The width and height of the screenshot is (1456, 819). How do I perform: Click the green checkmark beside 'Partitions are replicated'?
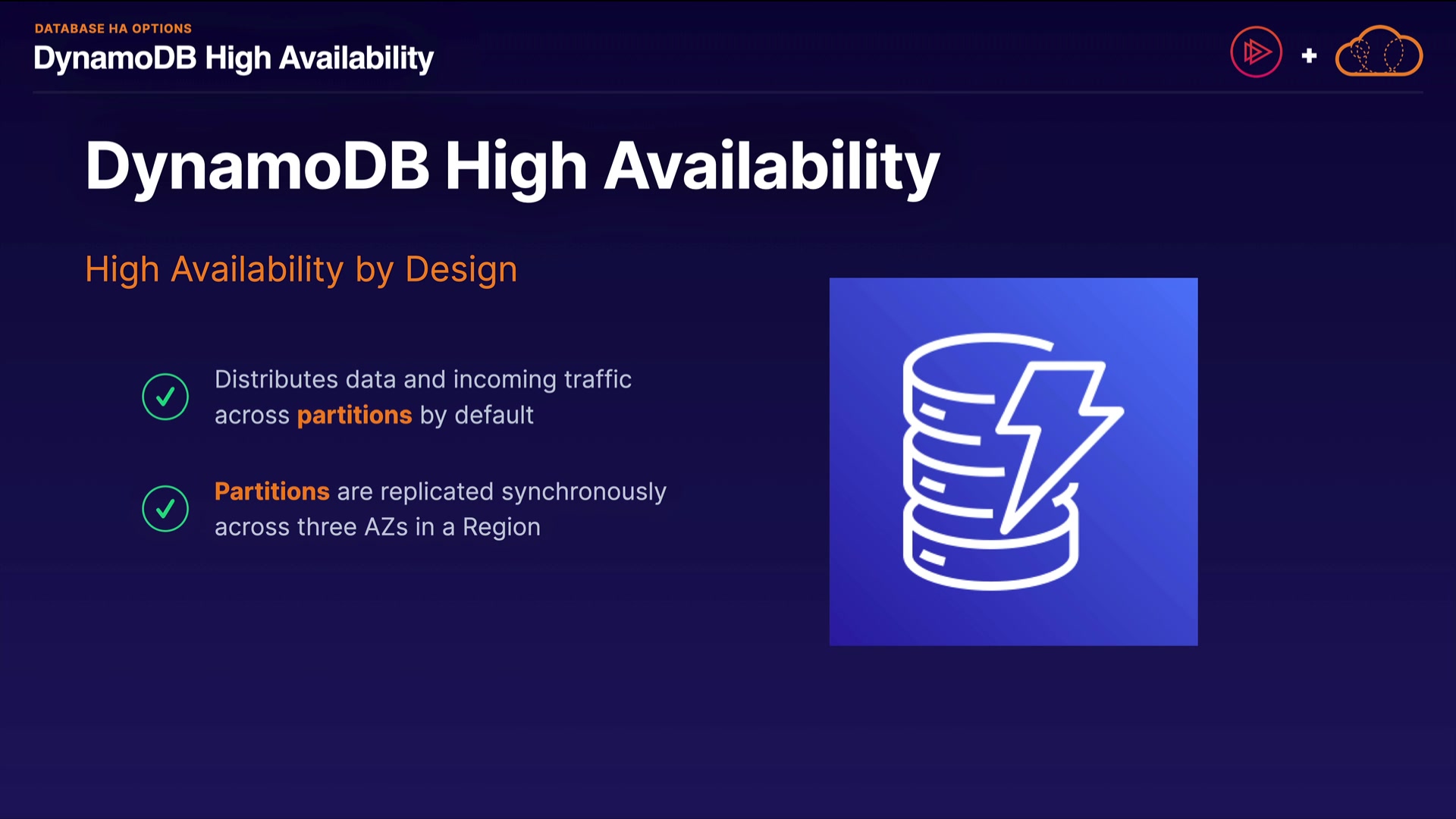(165, 508)
